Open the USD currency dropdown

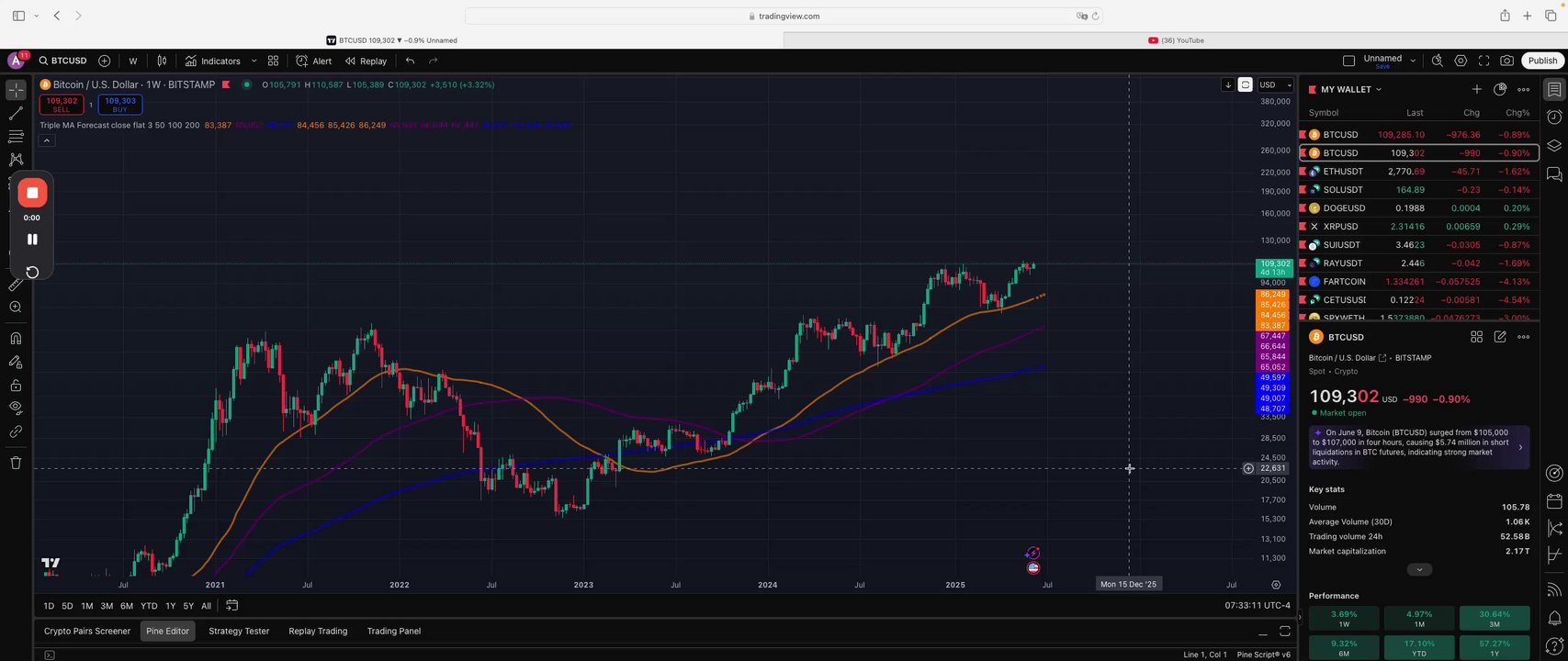pyautogui.click(x=1274, y=84)
